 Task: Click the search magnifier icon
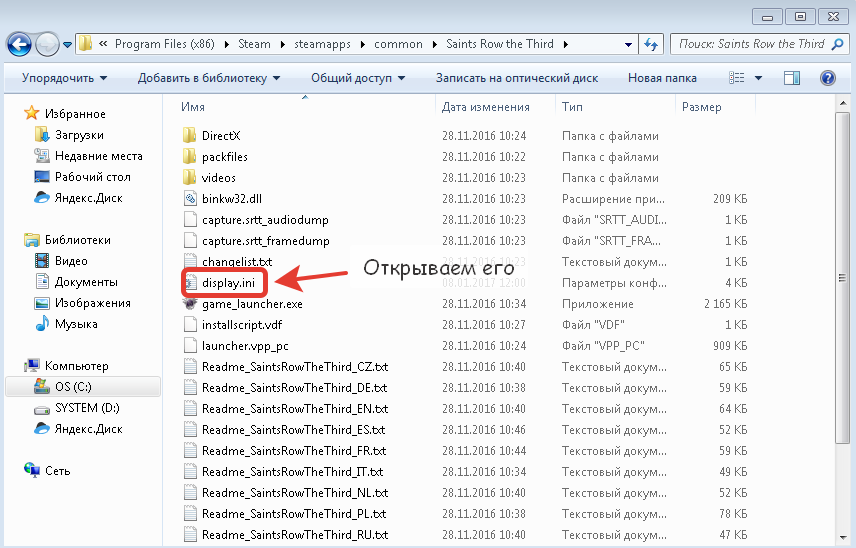coord(837,44)
